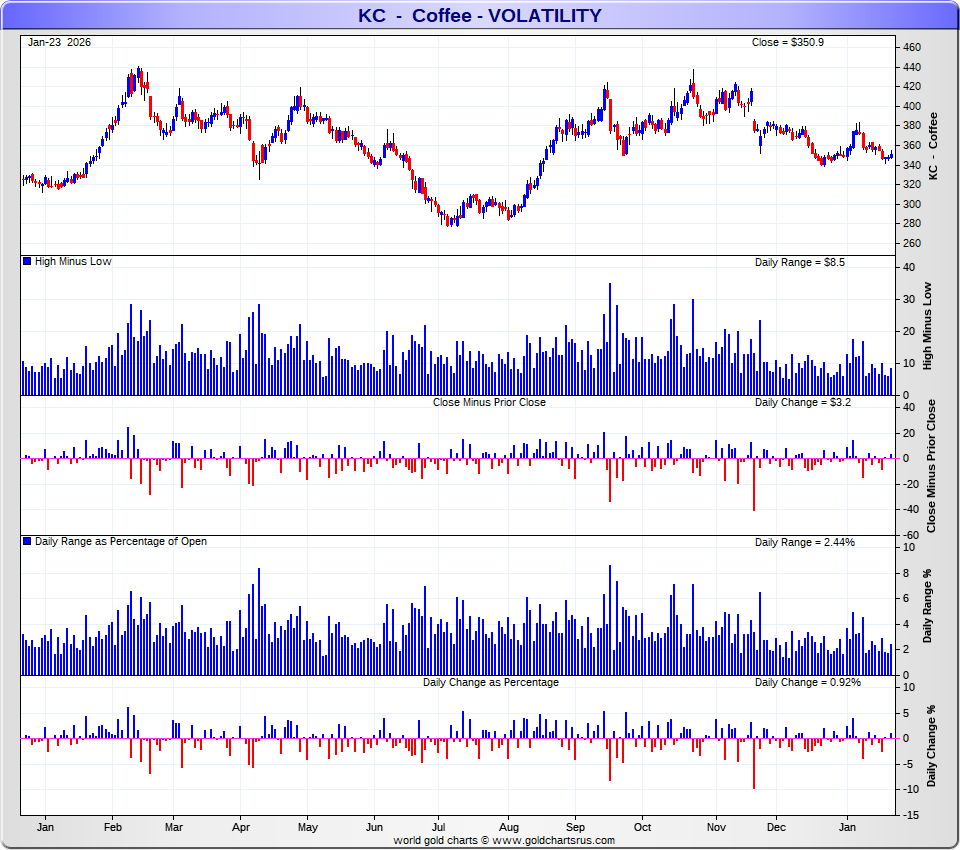Click the Jul label on the time axis
The image size is (960, 850).
tap(438, 828)
